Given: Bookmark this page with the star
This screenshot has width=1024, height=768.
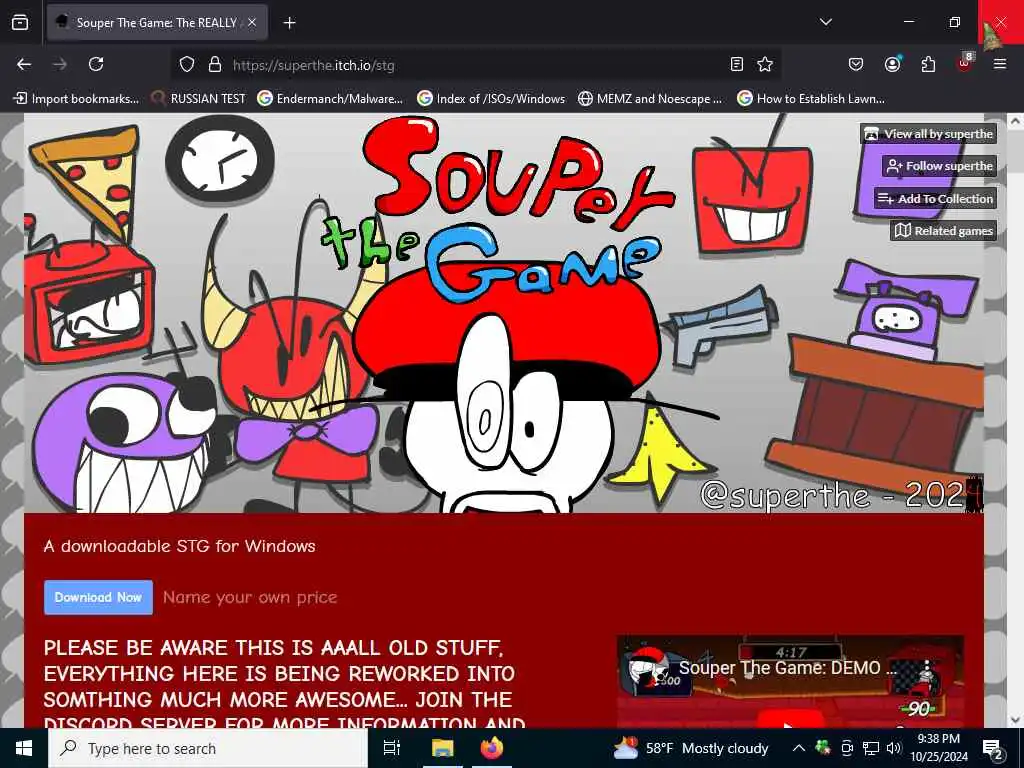Looking at the screenshot, I should 765,64.
